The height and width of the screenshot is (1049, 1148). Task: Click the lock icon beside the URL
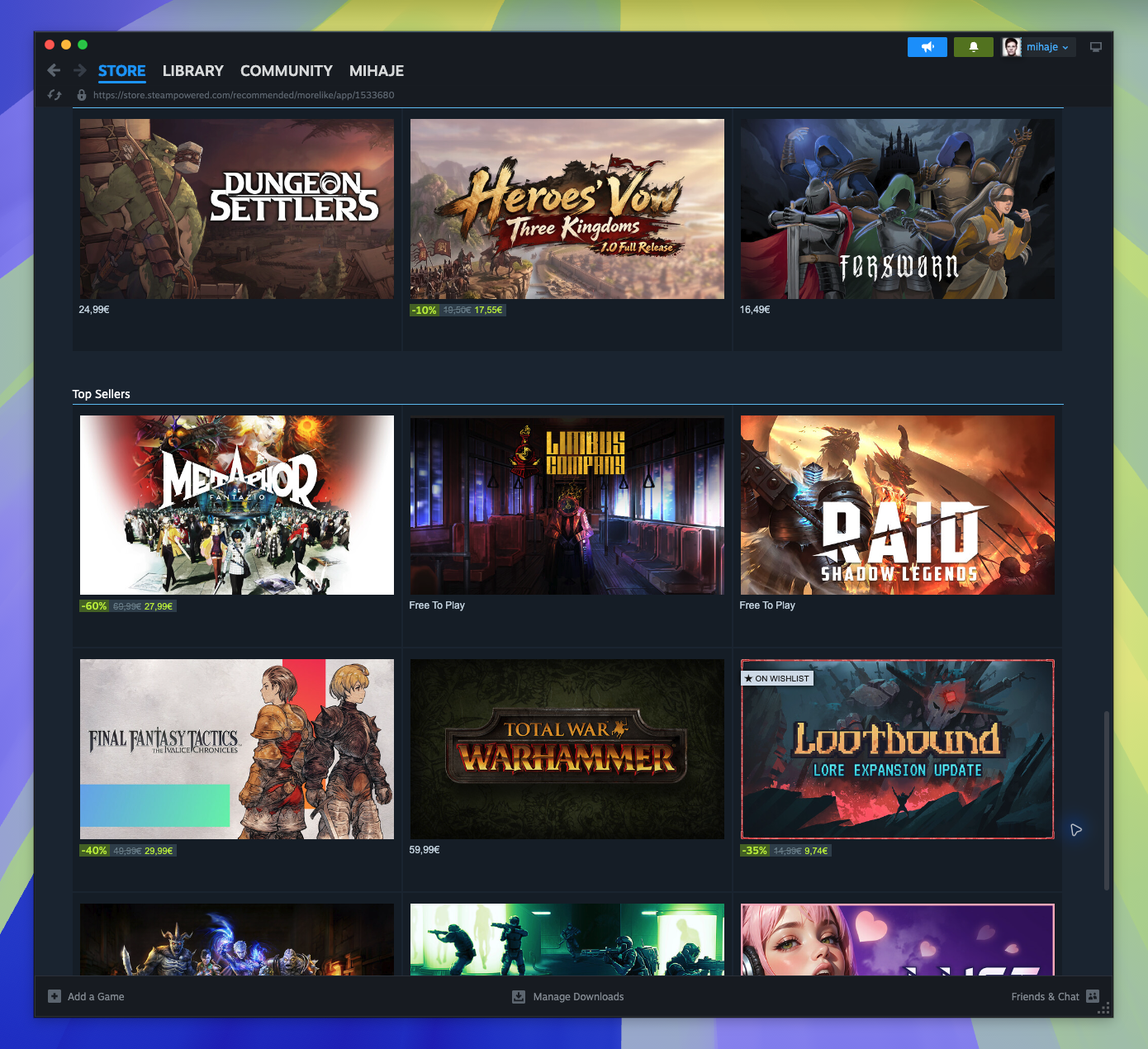pyautogui.click(x=82, y=95)
